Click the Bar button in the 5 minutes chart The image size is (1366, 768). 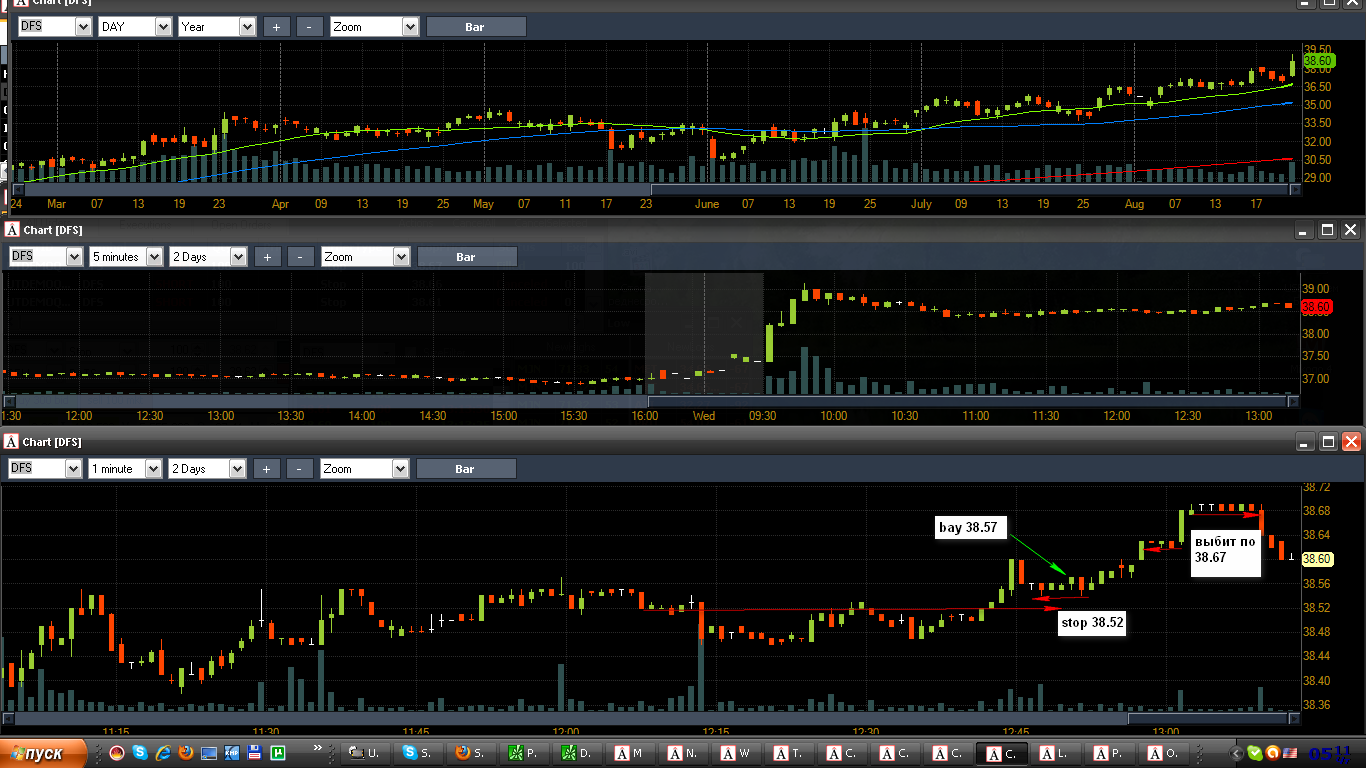[467, 257]
